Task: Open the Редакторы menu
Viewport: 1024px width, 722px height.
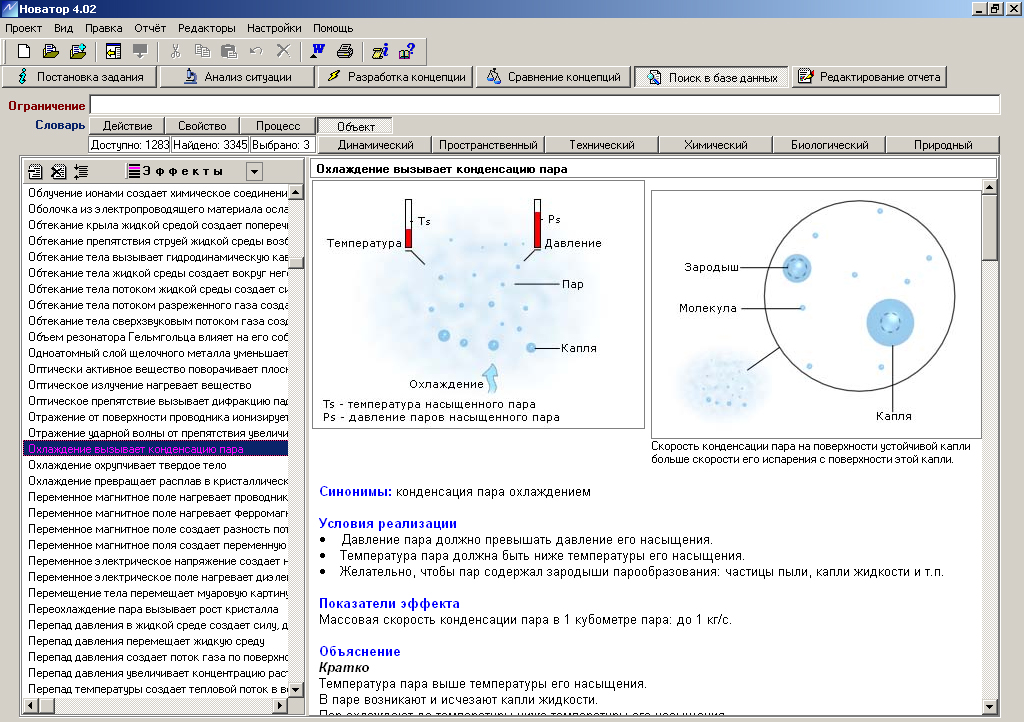Action: coord(206,28)
